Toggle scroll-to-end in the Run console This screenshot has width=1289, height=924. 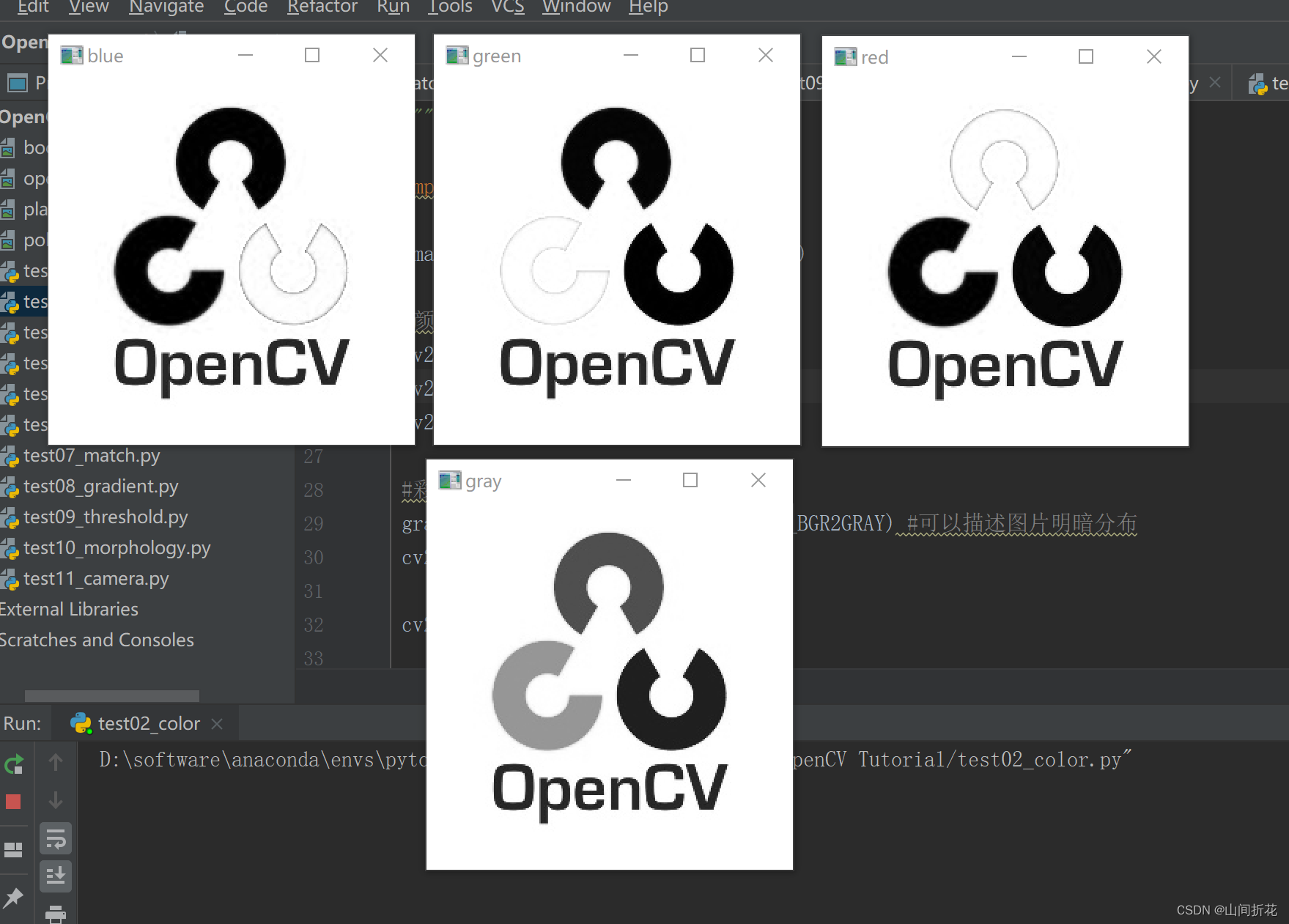click(56, 876)
